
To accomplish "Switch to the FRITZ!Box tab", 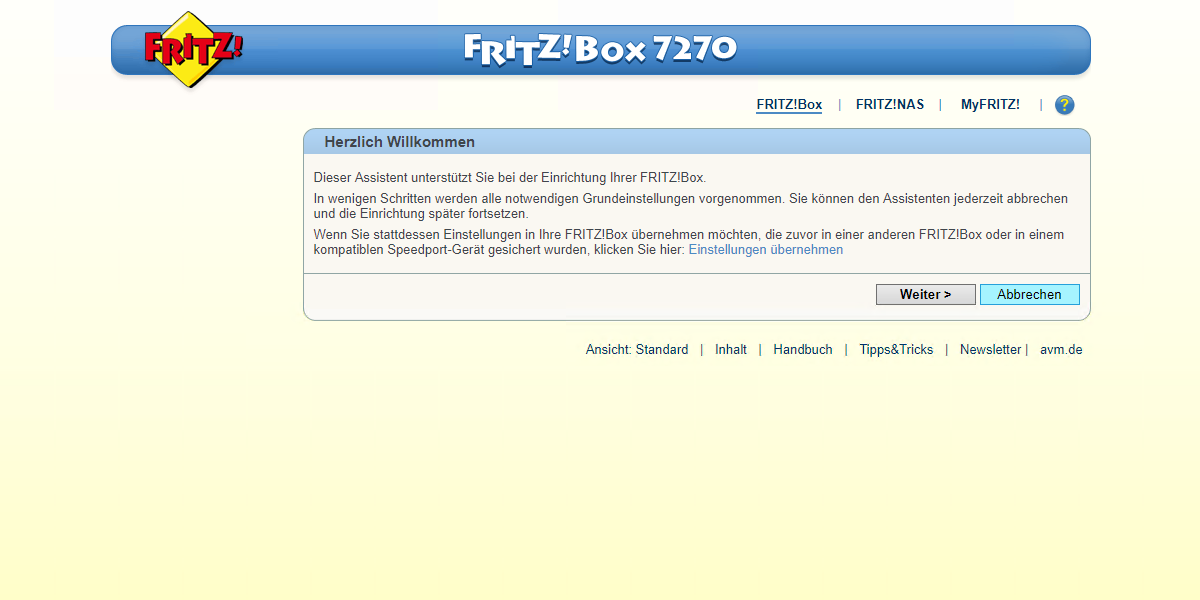I will 789,105.
